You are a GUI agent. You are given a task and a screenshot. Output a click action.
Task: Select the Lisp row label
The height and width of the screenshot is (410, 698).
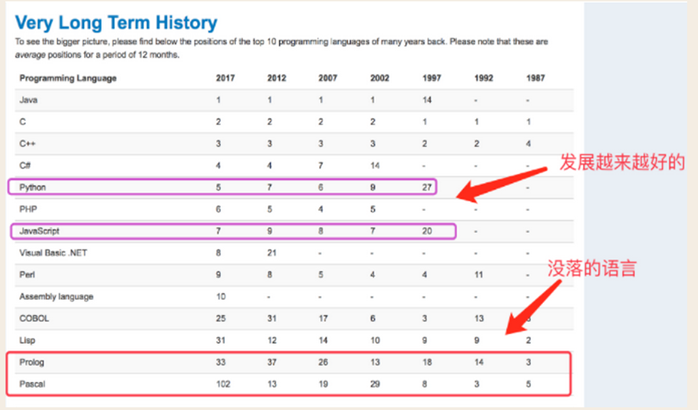pyautogui.click(x=27, y=340)
